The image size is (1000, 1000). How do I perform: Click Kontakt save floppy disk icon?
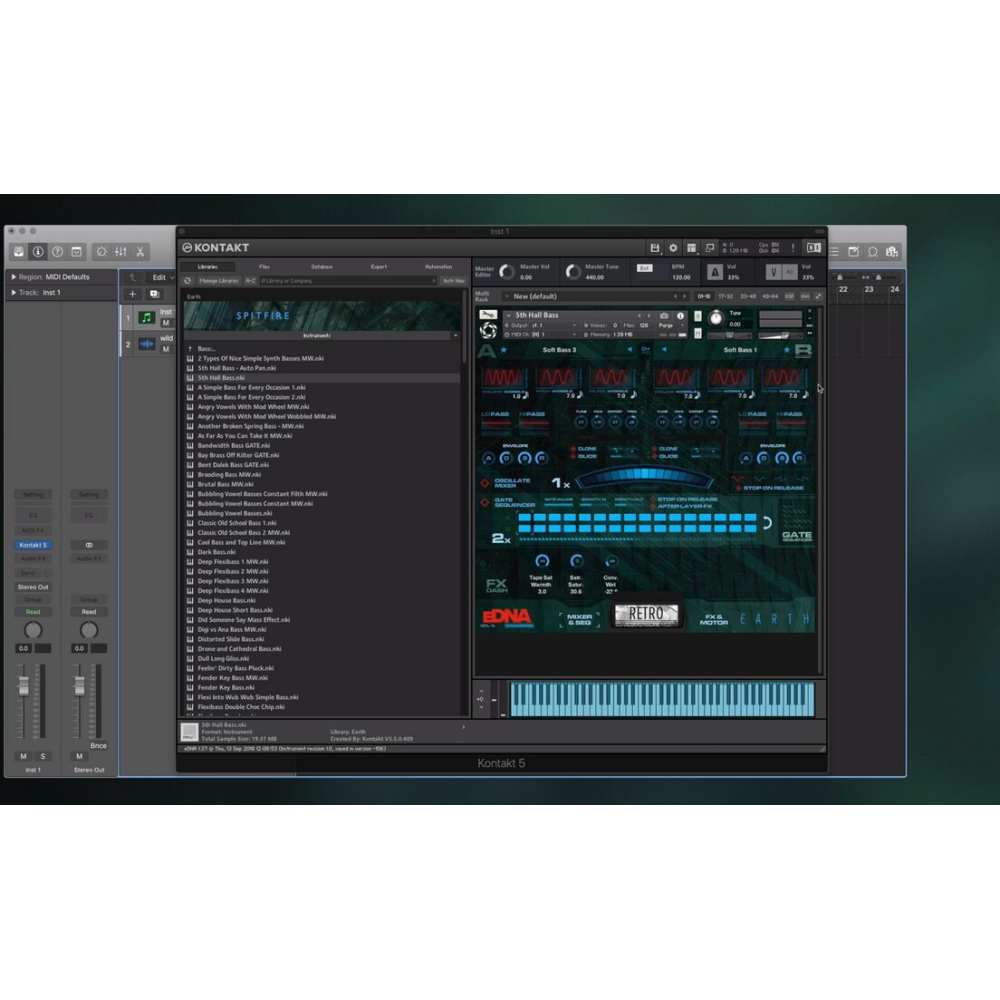[x=654, y=247]
